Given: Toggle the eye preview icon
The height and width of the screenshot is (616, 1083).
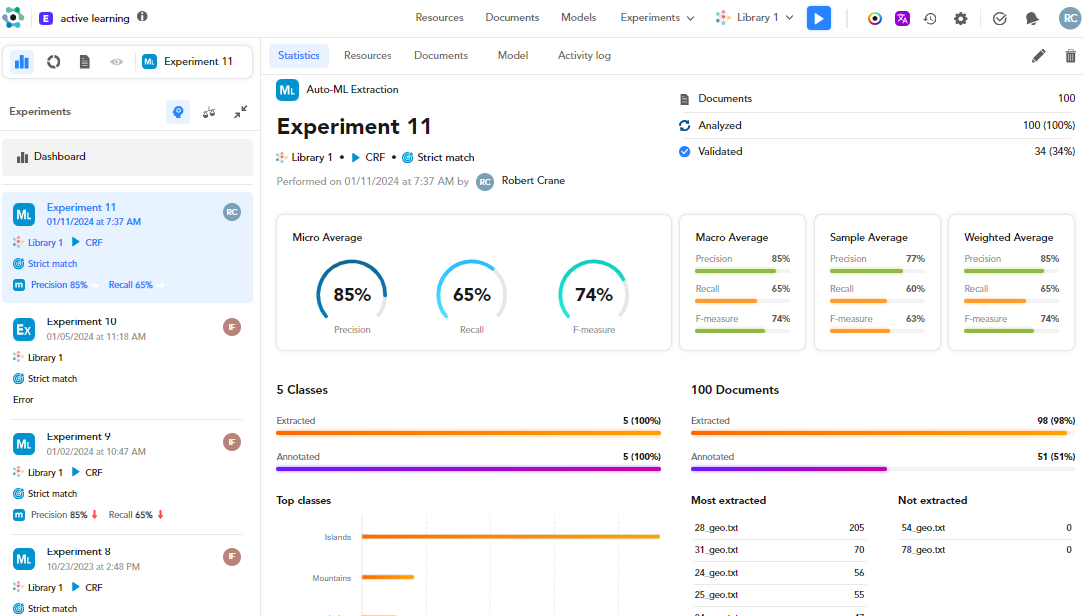Looking at the screenshot, I should (x=116, y=62).
